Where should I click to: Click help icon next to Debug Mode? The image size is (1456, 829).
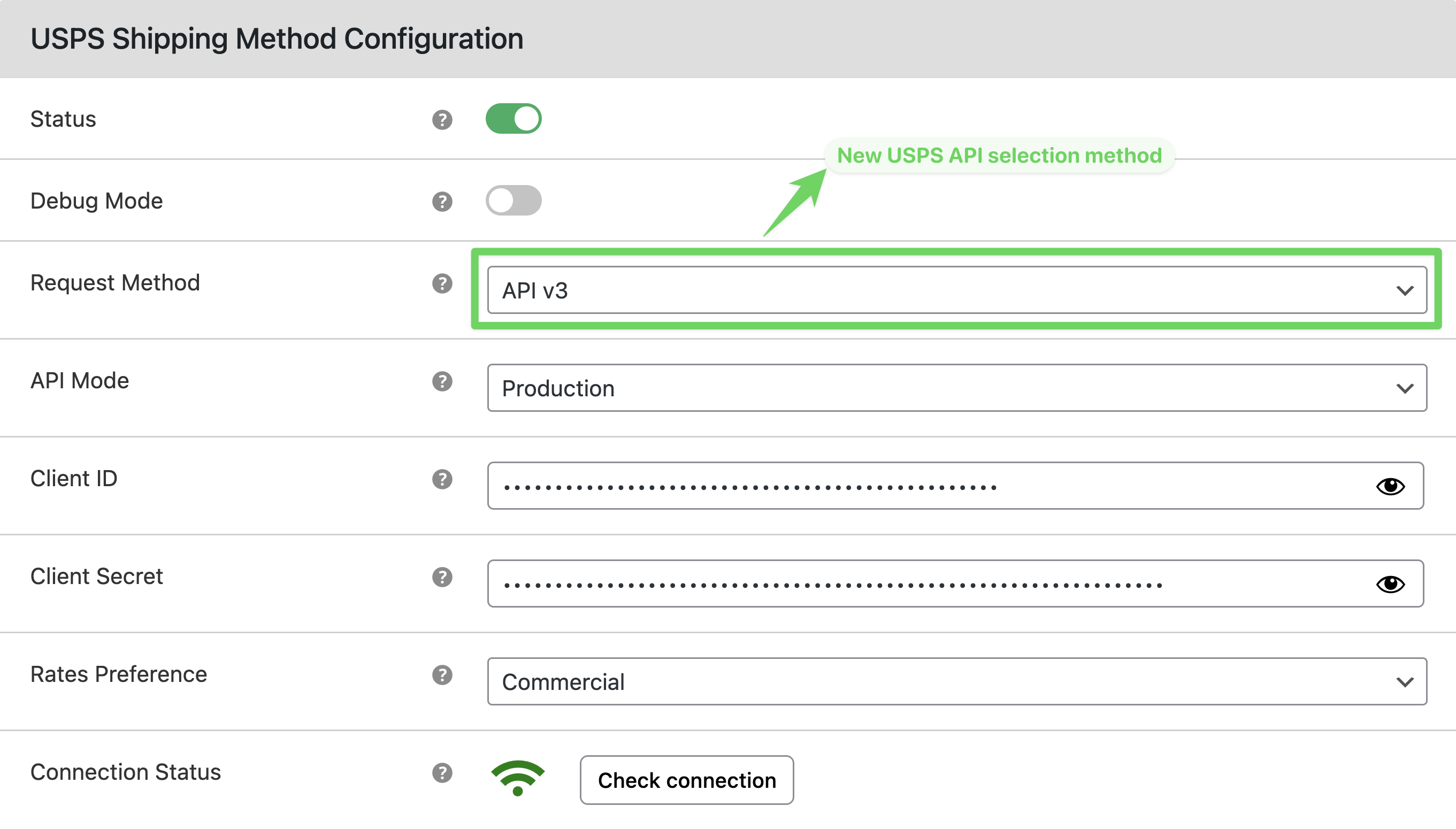(442, 202)
